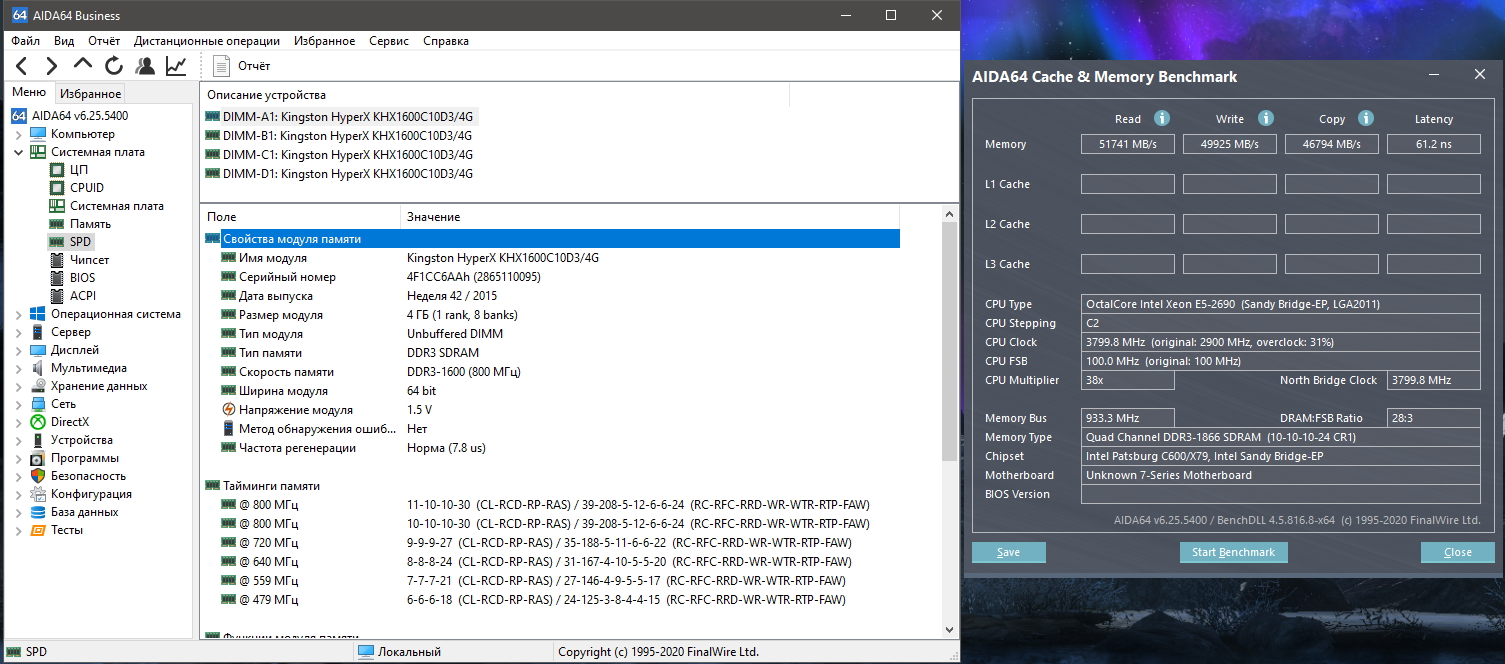Screen dimensions: 1505x664
Task: Click the Memory Read 51741 MB/s field
Action: coord(1128,144)
